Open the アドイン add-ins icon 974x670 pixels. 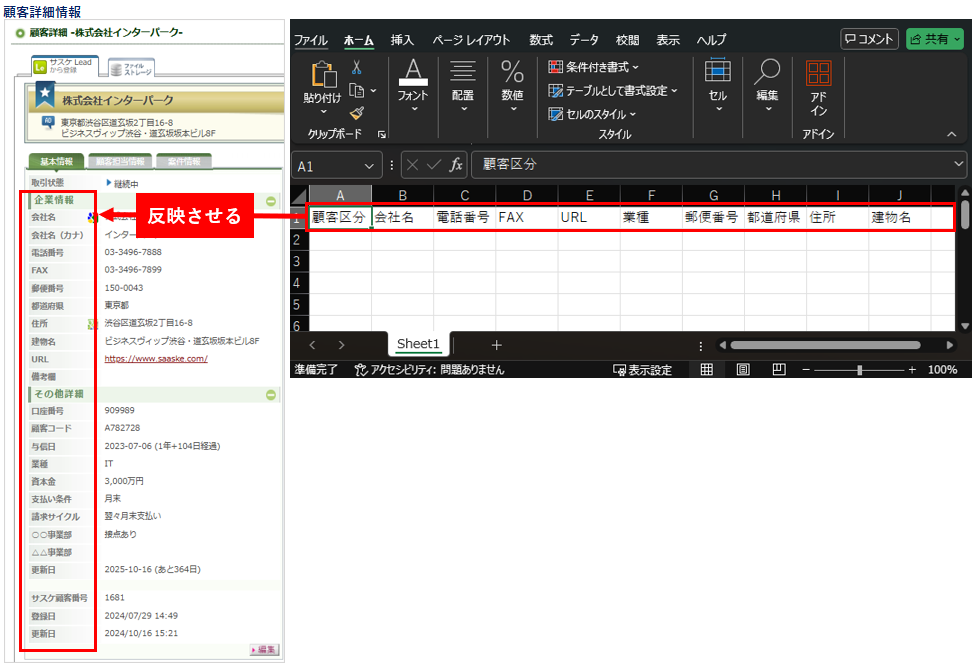818,72
